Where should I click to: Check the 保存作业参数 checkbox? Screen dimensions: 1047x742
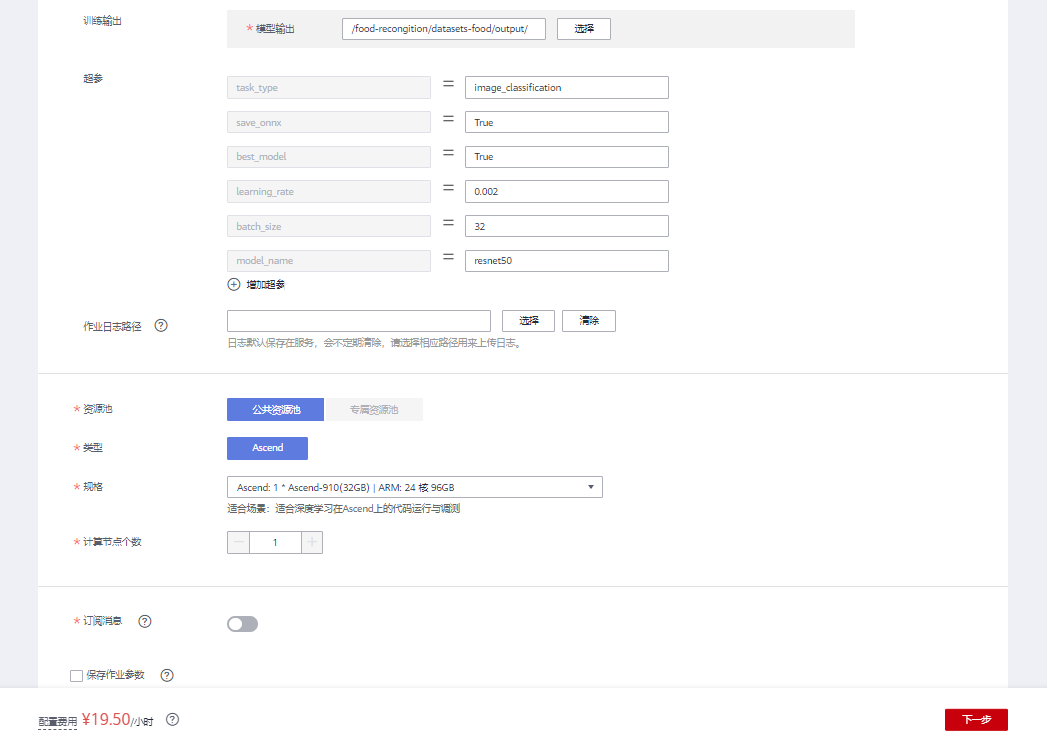pos(77,676)
